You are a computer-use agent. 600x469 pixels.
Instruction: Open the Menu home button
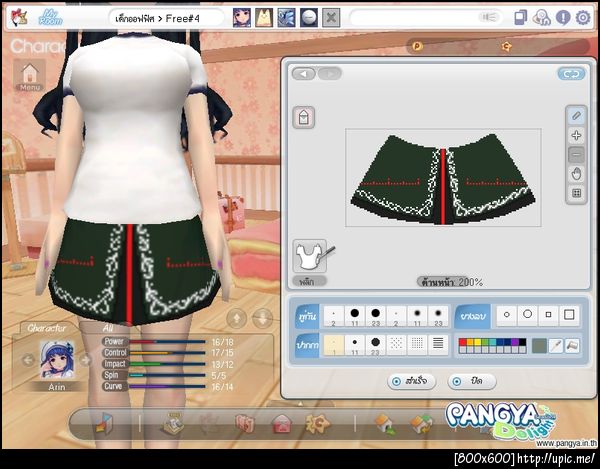pyautogui.click(x=29, y=75)
